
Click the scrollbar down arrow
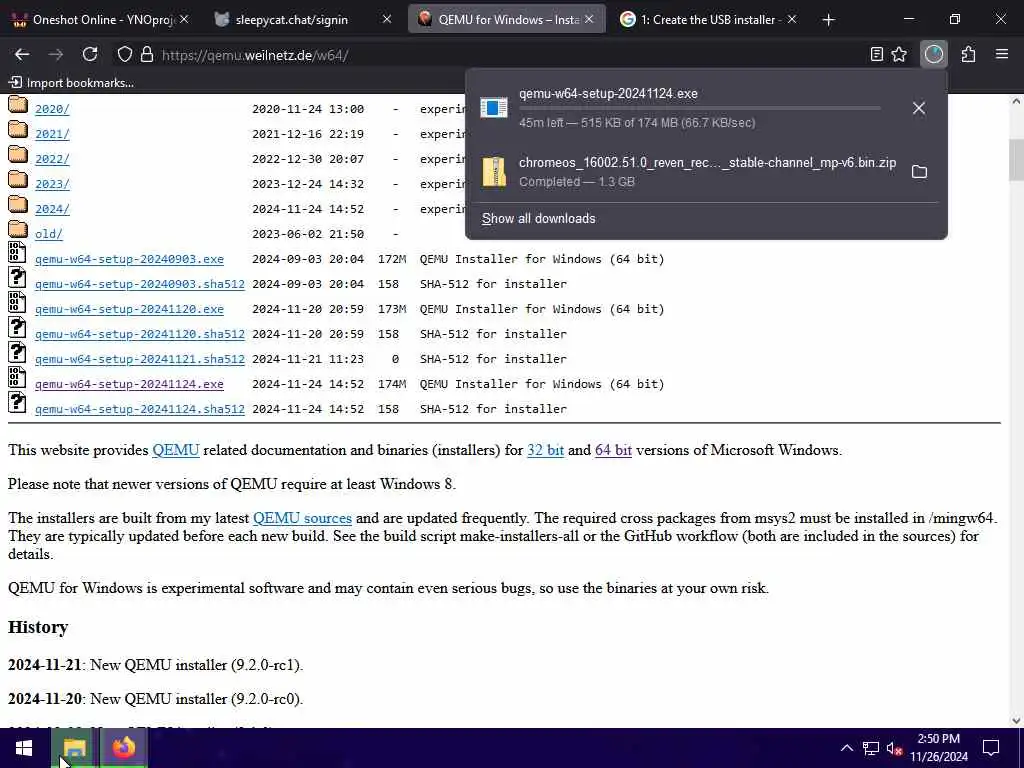click(x=1016, y=721)
